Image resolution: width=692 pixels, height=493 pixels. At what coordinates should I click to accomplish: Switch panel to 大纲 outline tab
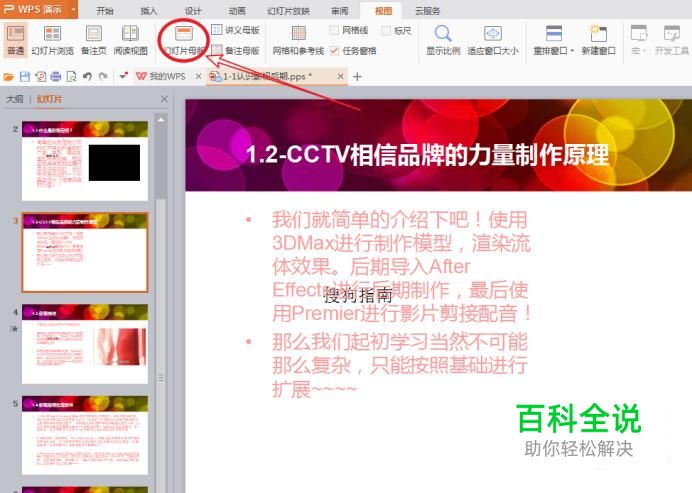click(15, 99)
